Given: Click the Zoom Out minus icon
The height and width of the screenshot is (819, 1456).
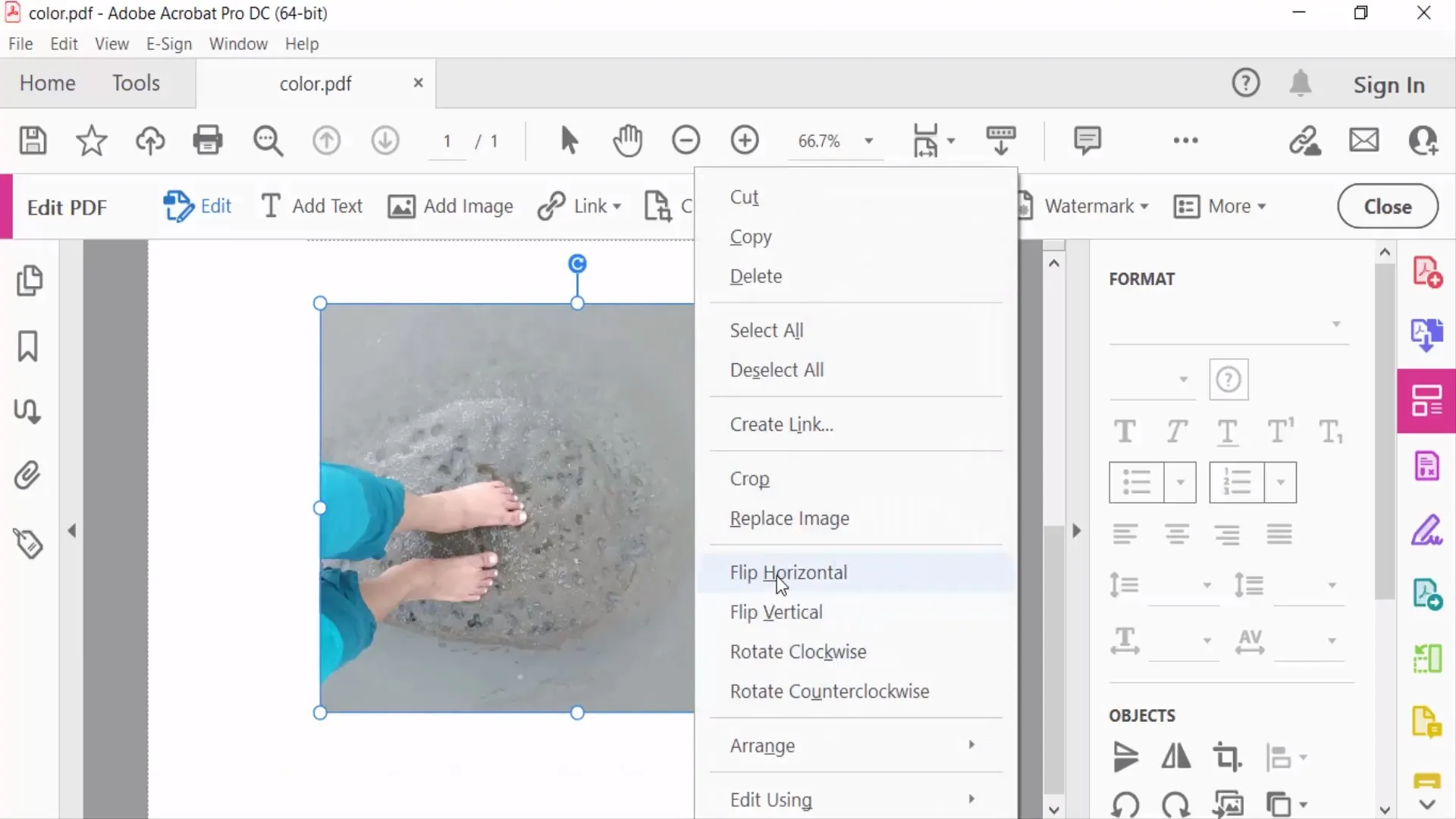Looking at the screenshot, I should pyautogui.click(x=686, y=141).
